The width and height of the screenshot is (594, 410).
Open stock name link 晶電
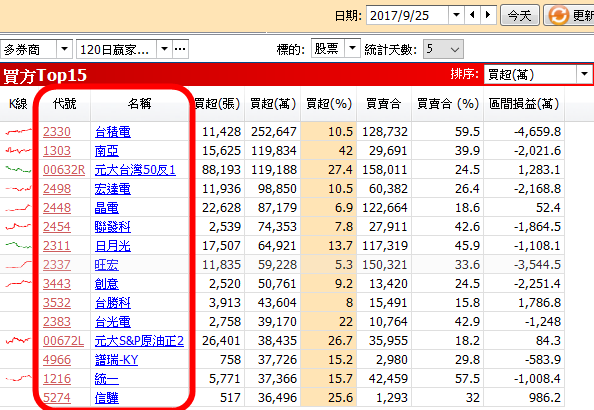tap(106, 208)
